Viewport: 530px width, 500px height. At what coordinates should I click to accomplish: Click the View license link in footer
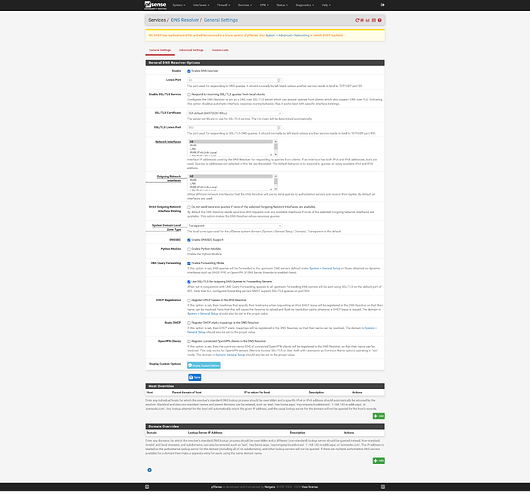coord(310,487)
